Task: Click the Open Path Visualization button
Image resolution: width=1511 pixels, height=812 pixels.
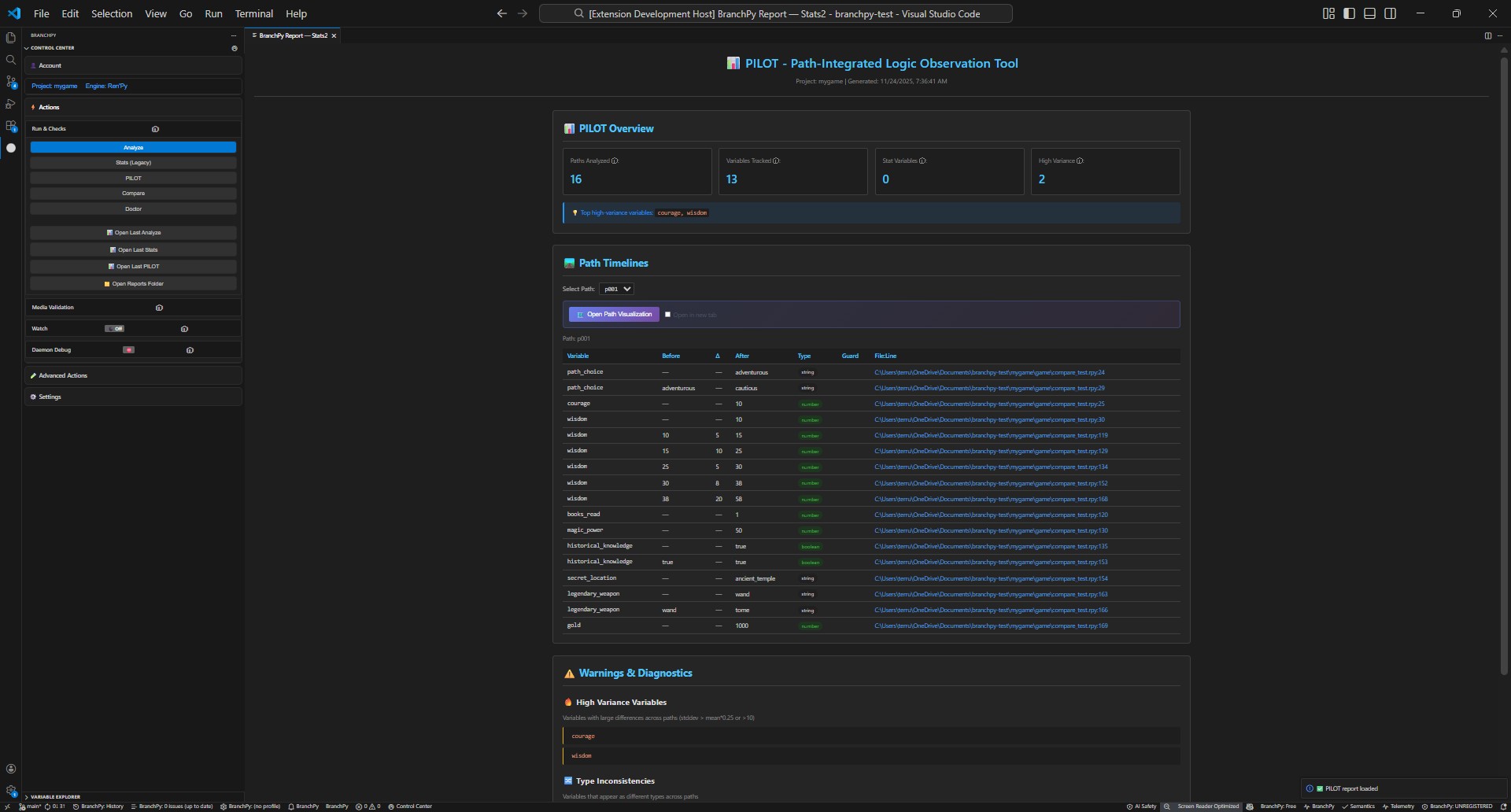Action: point(614,315)
